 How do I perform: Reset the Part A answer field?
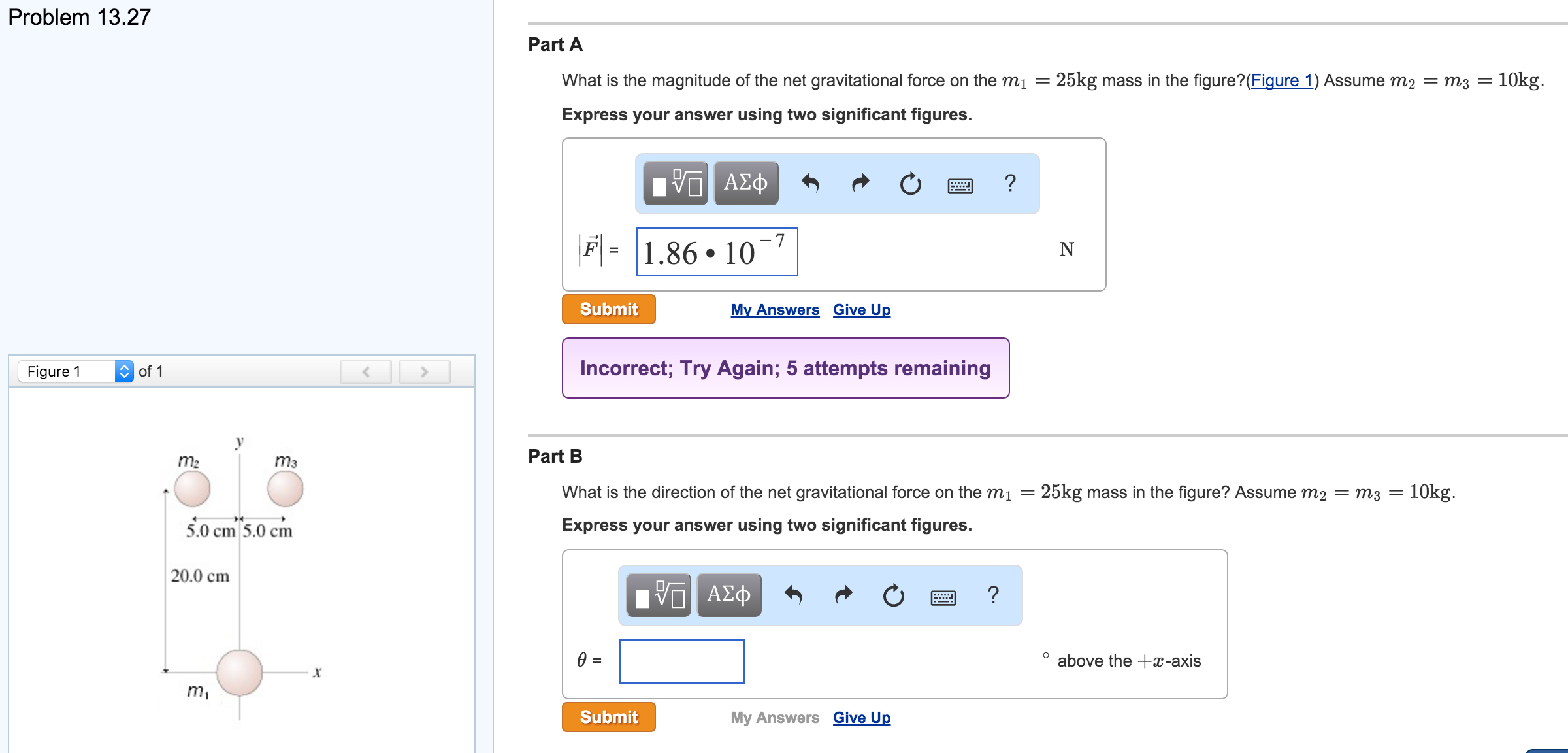[x=911, y=184]
